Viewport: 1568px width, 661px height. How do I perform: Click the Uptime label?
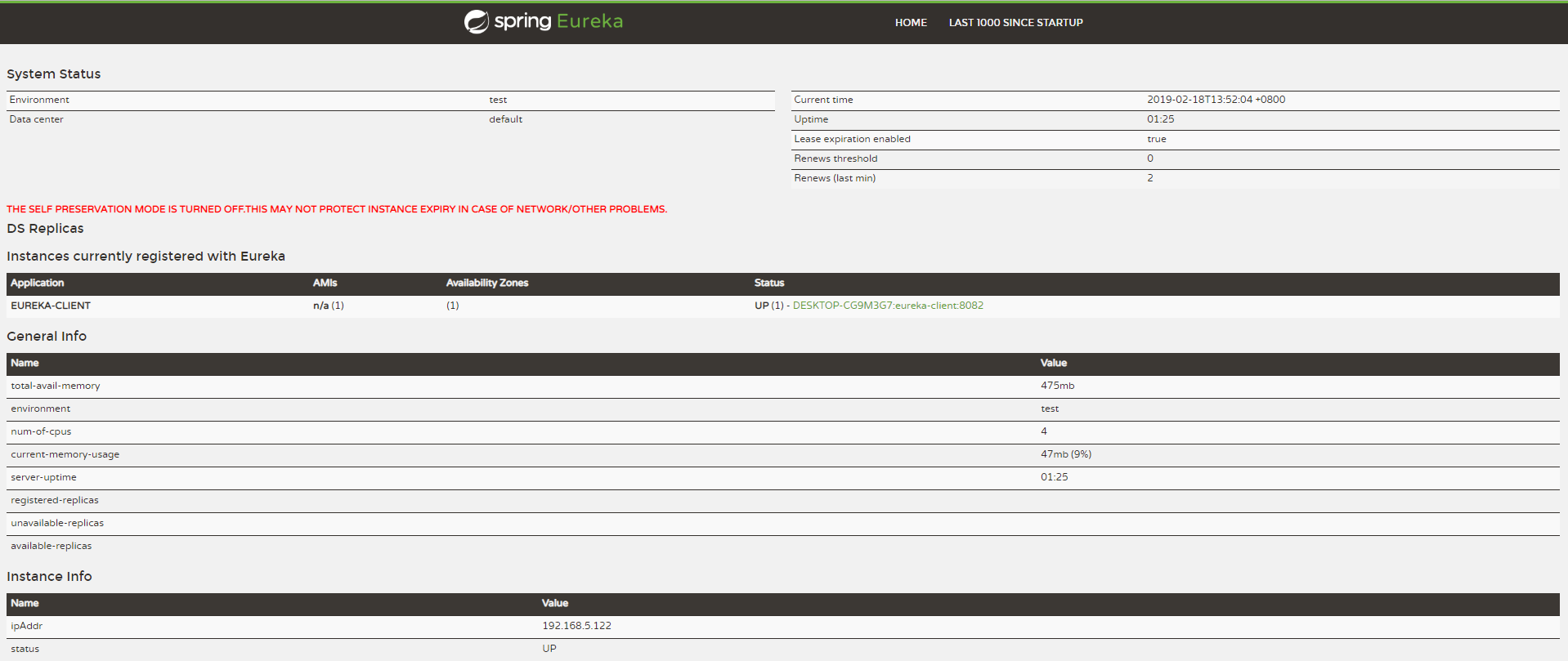click(x=811, y=119)
